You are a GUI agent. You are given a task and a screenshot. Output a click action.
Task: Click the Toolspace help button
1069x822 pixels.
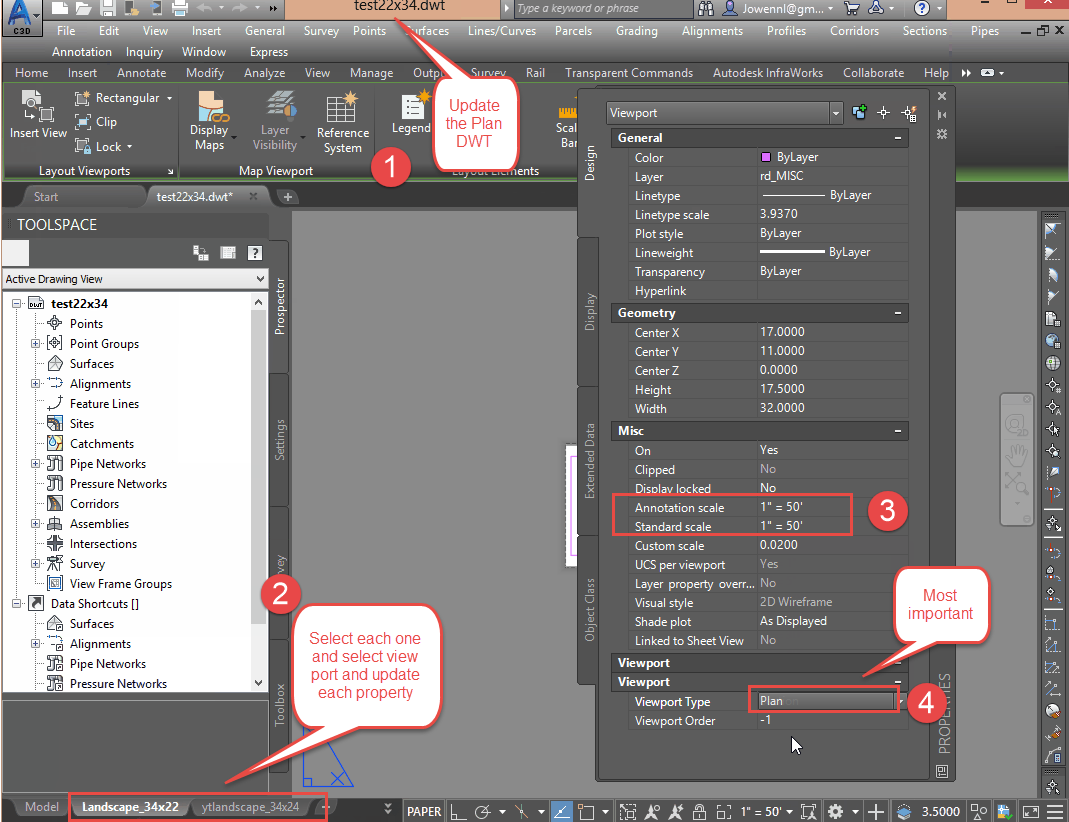point(255,252)
